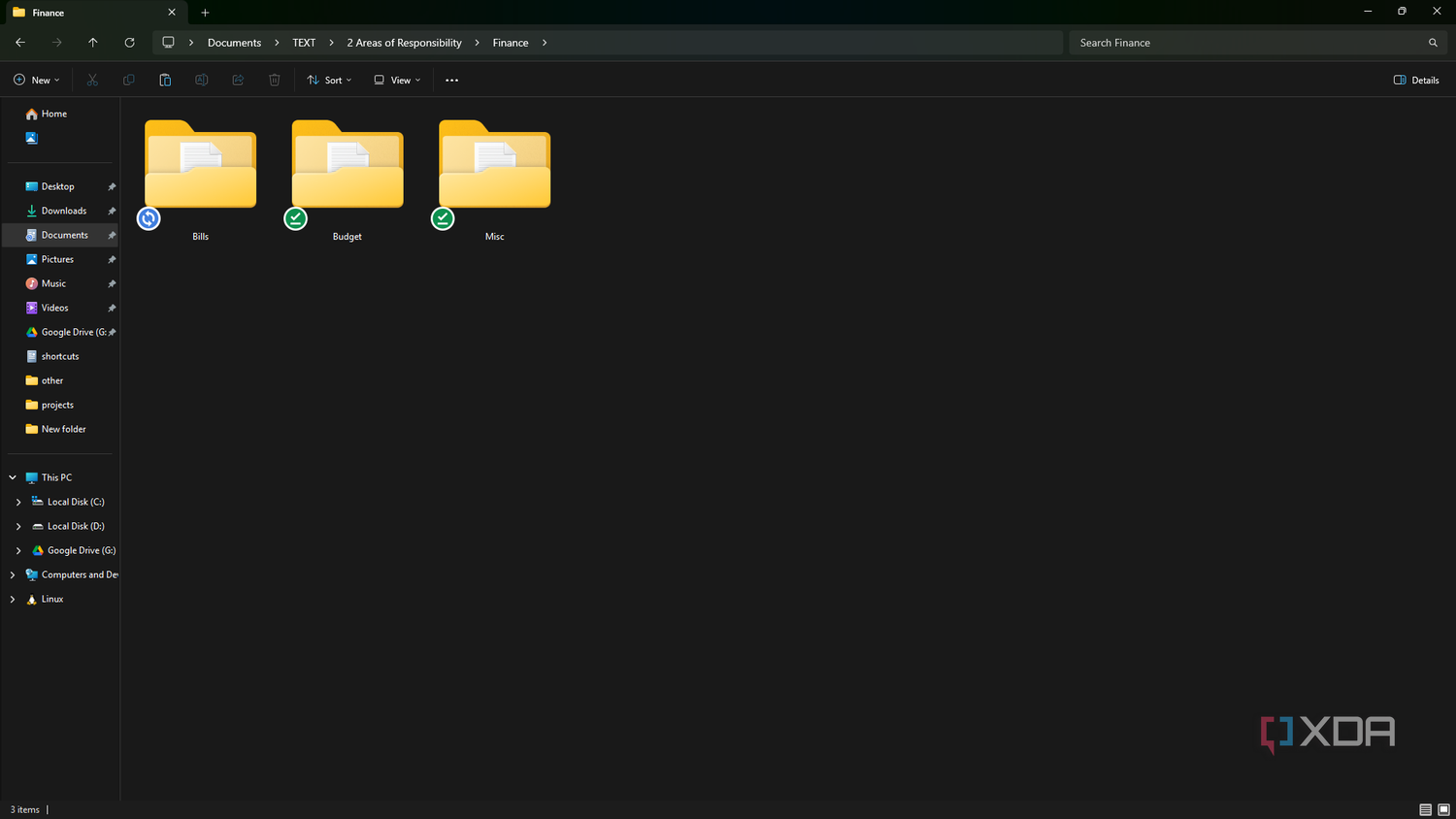Screen dimensions: 1456x819
Task: Add a new tab
Action: click(205, 13)
